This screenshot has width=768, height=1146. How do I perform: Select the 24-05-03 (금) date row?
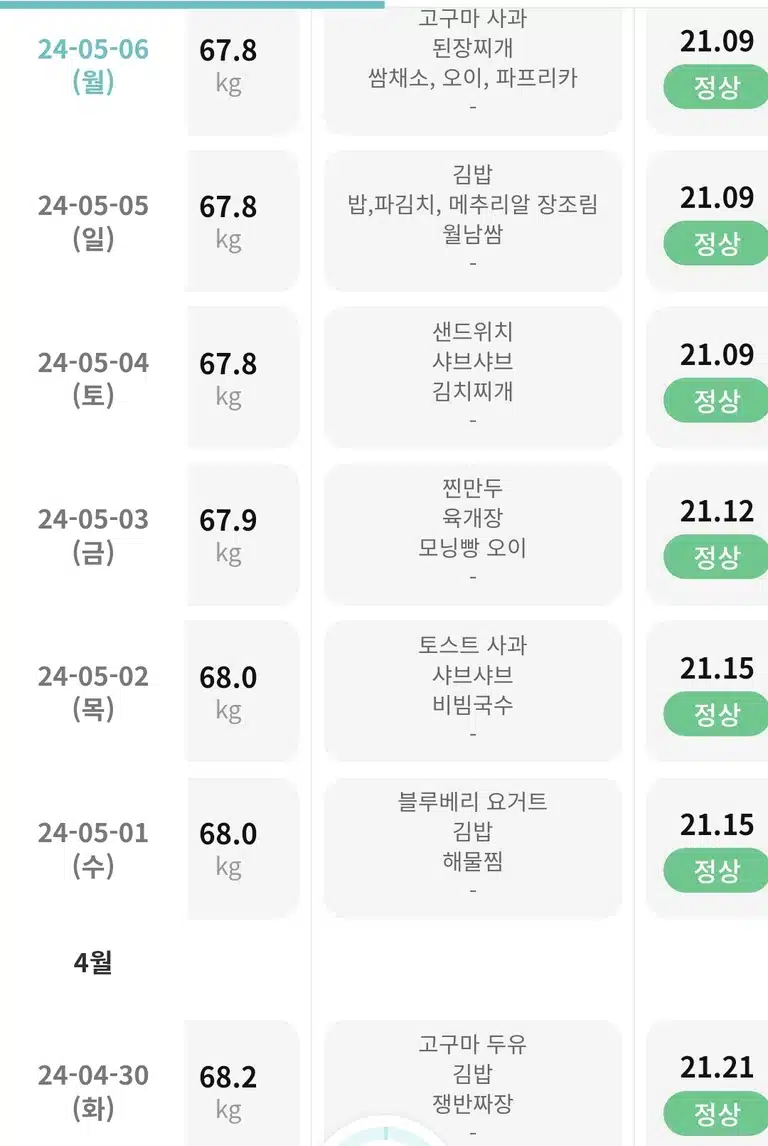pos(93,535)
